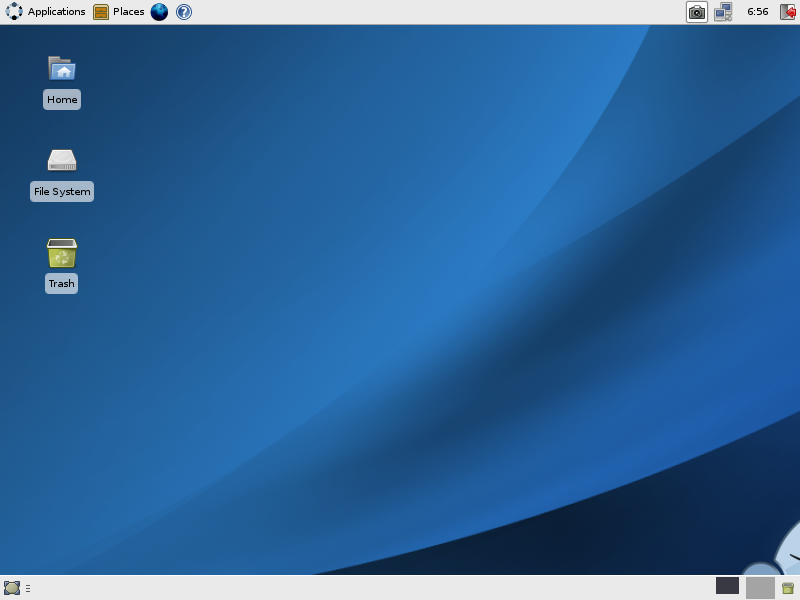Switch to the dark active workspace thumbnail
This screenshot has height=600, width=800.
pyautogui.click(x=727, y=586)
